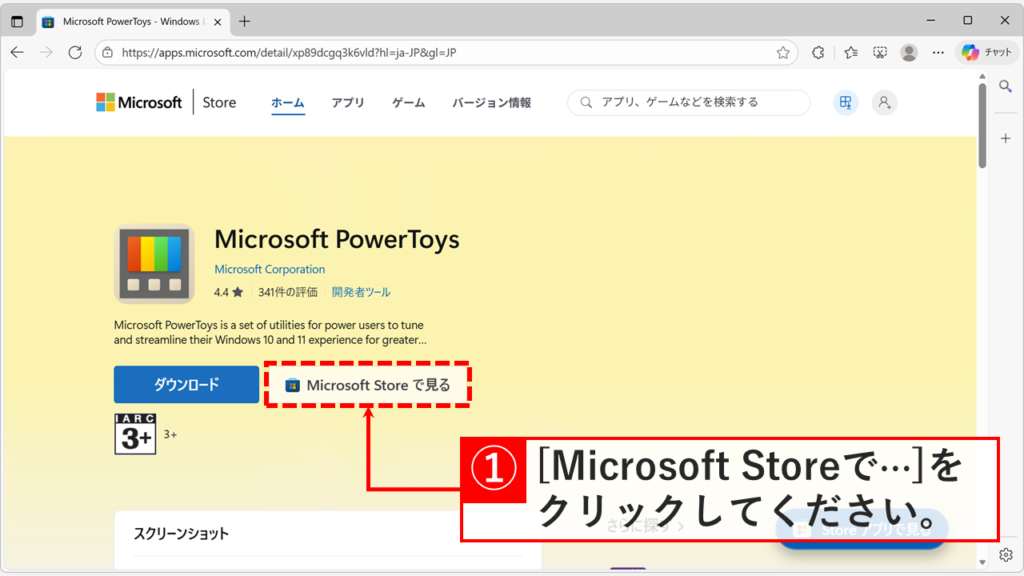
Task: Switch to the アプリ navigation tab
Action: pos(347,101)
